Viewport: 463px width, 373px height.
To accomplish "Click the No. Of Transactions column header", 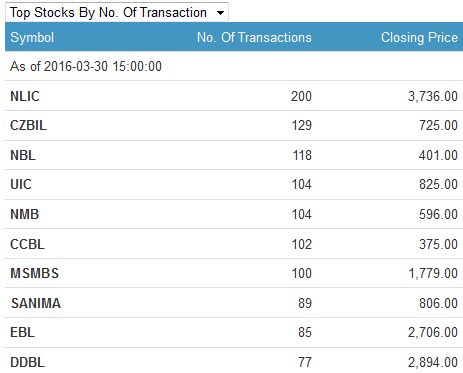I will point(254,37).
